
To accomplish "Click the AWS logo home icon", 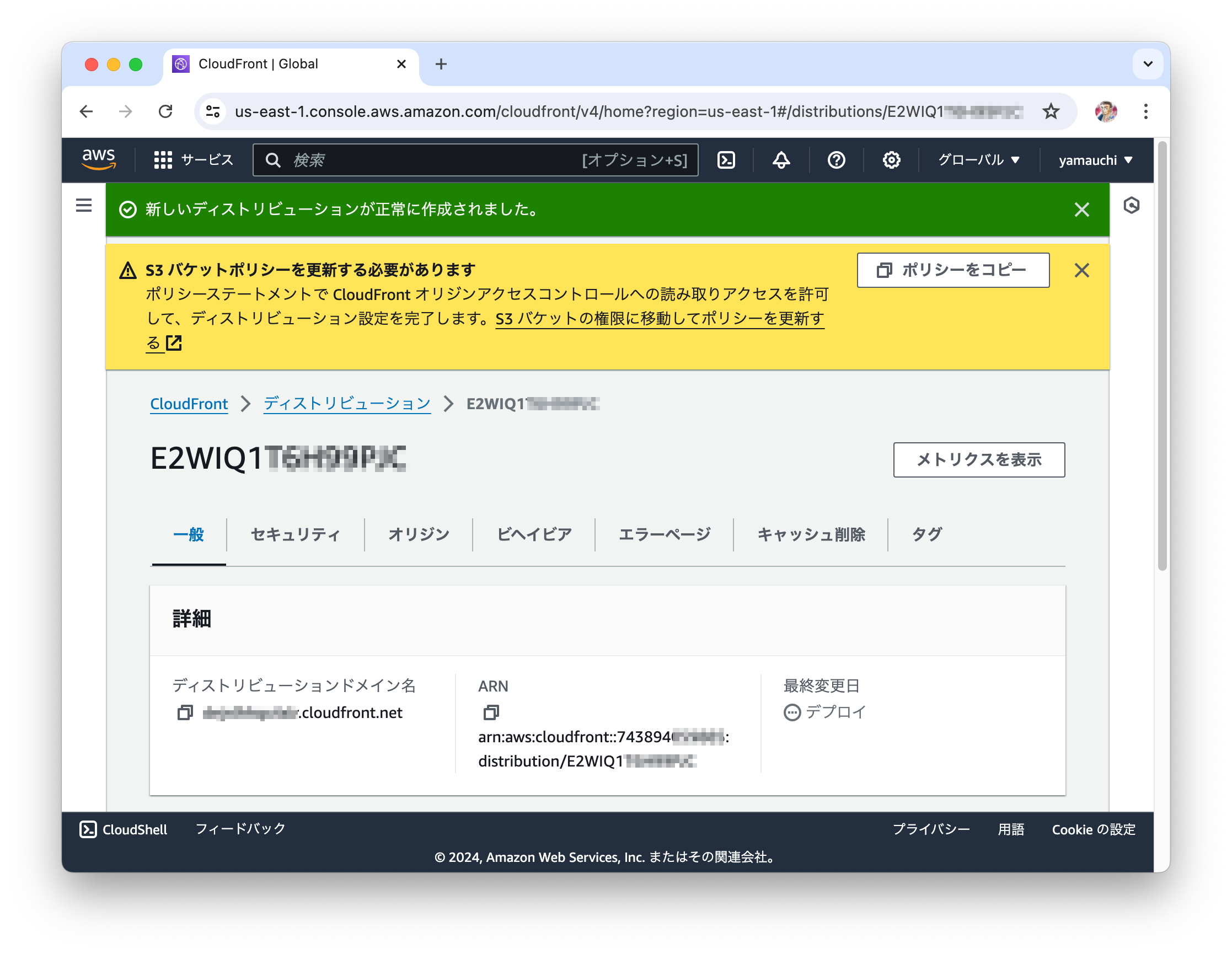I will pyautogui.click(x=99, y=160).
